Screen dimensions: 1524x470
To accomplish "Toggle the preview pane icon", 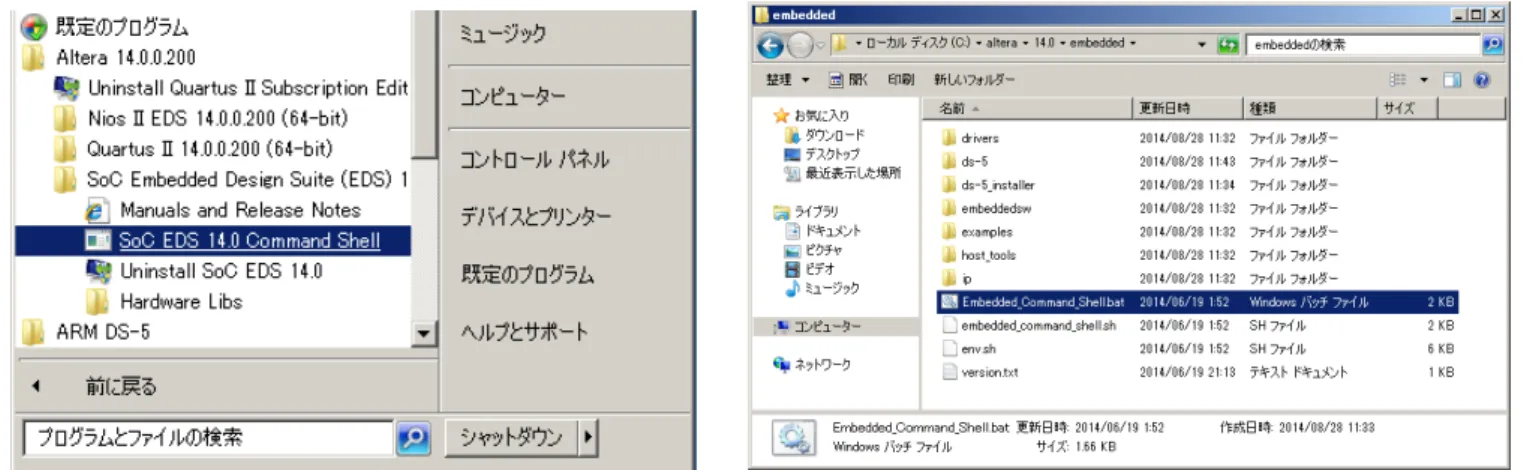I will click(x=1452, y=79).
